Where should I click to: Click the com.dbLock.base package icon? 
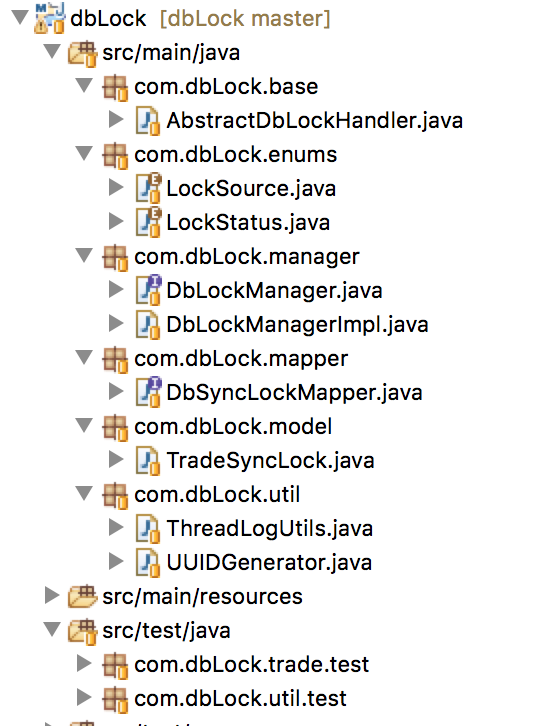click(x=115, y=88)
